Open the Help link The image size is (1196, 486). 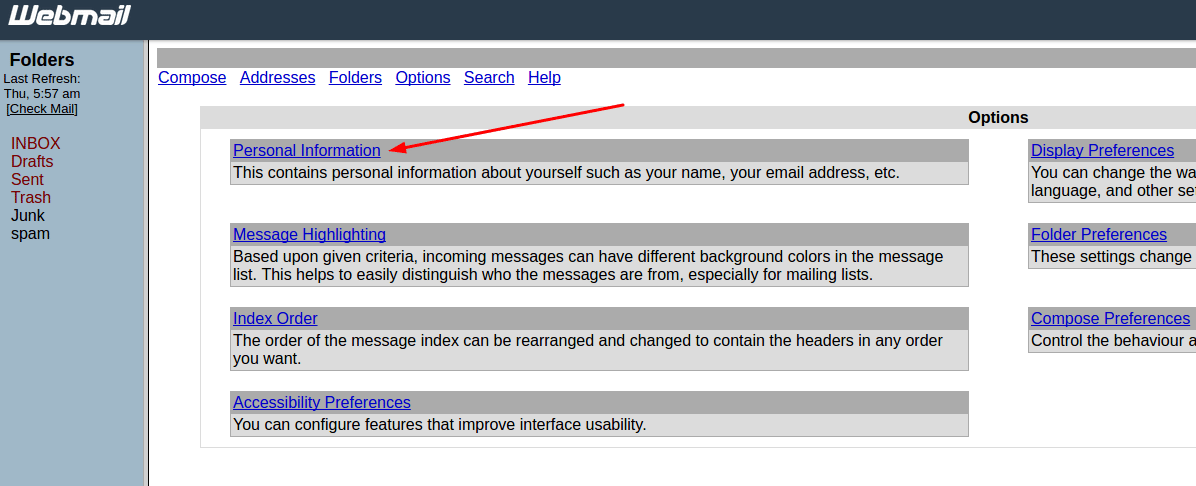(x=545, y=78)
